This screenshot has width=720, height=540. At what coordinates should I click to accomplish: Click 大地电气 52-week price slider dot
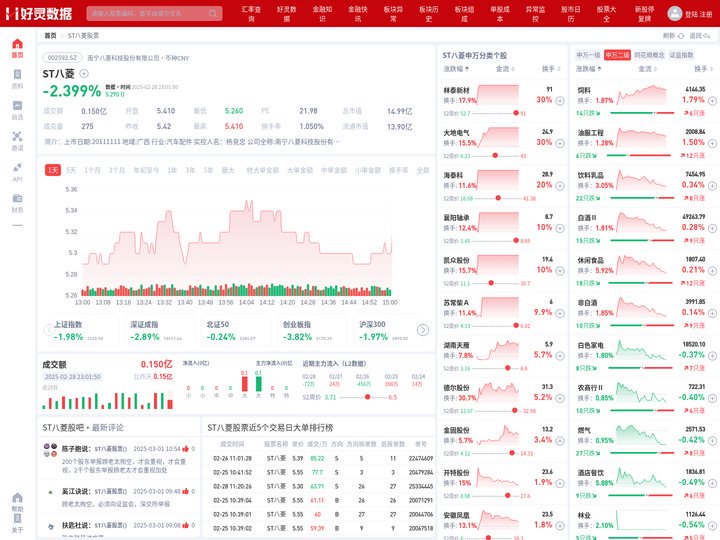point(495,156)
